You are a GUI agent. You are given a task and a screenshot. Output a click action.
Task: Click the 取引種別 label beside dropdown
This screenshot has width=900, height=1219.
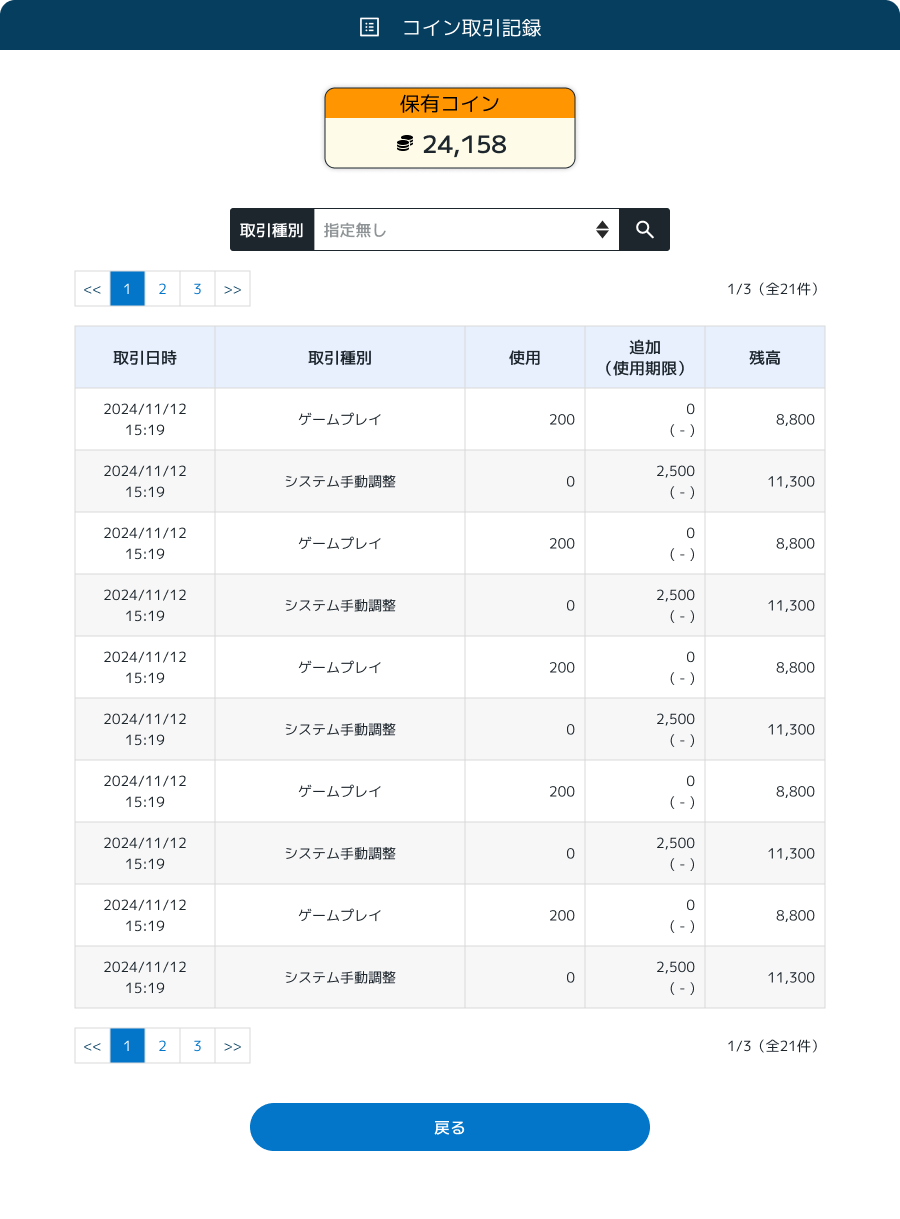point(272,230)
